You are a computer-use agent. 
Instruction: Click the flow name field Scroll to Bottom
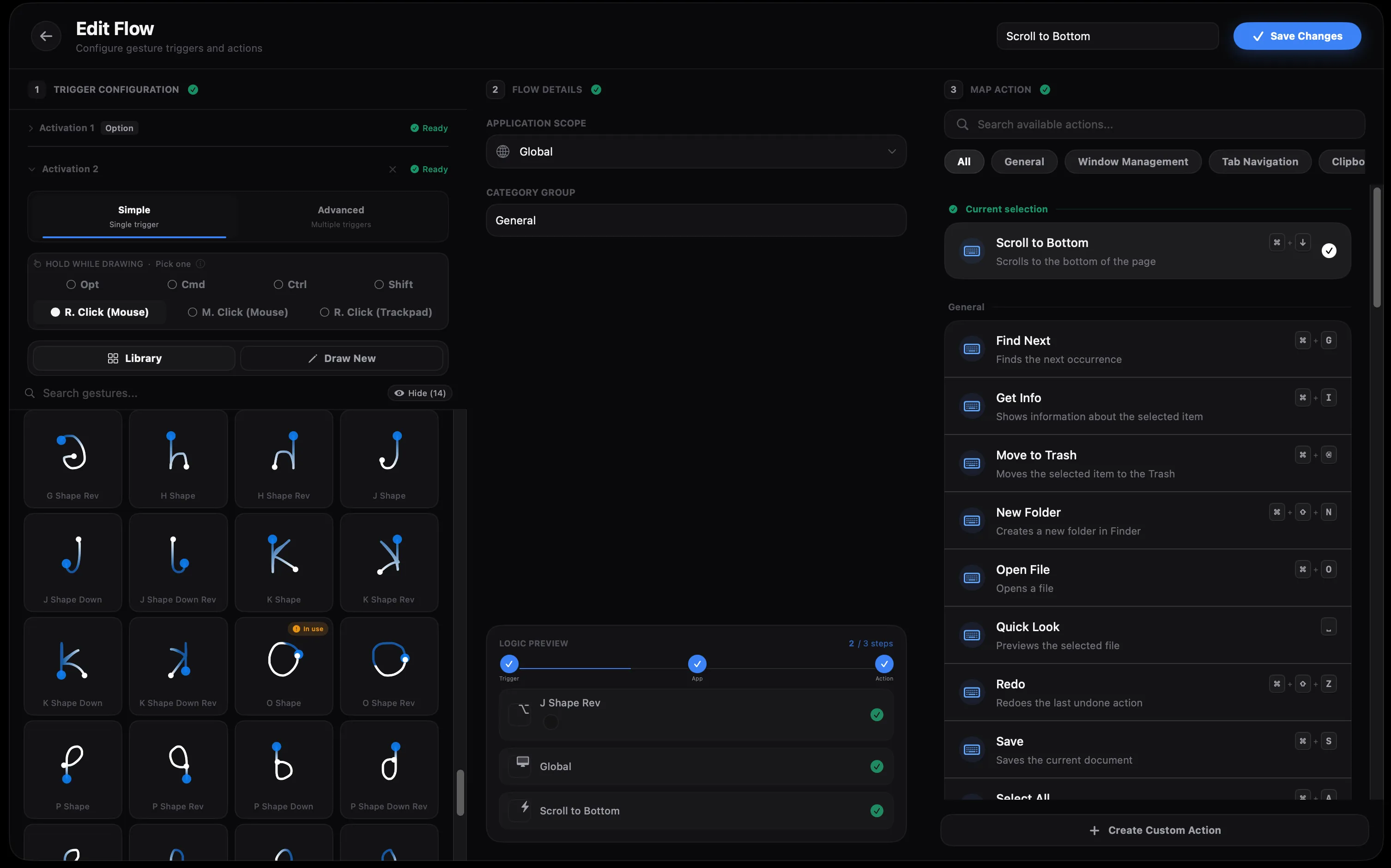1107,36
